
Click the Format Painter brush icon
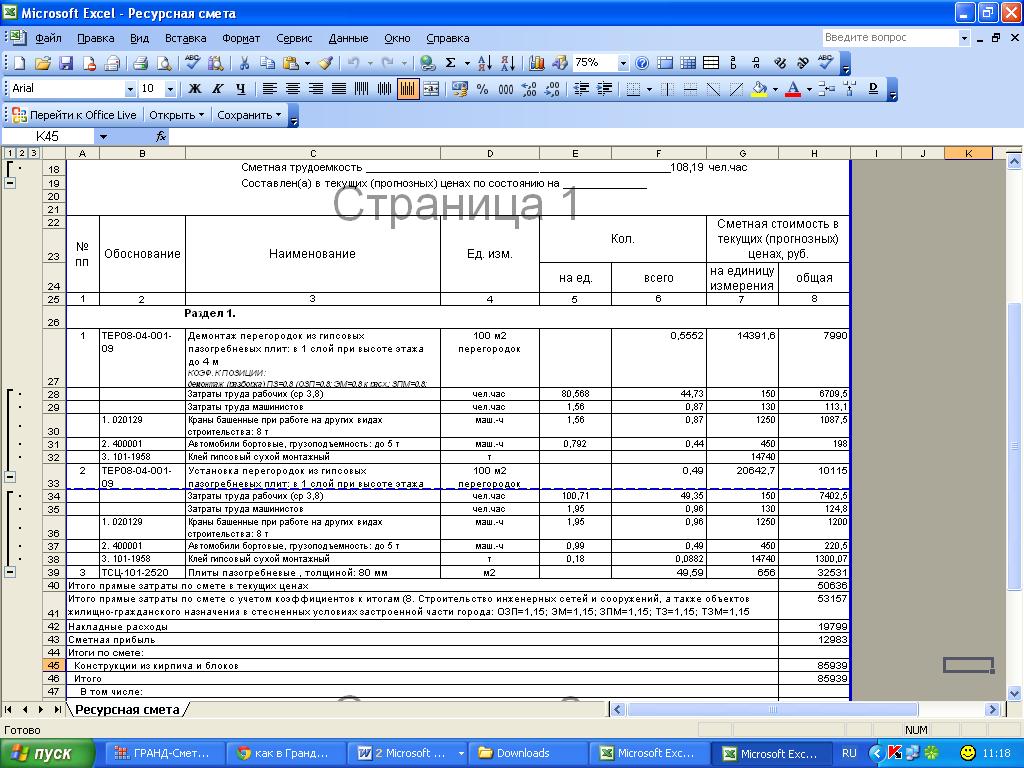pyautogui.click(x=325, y=63)
